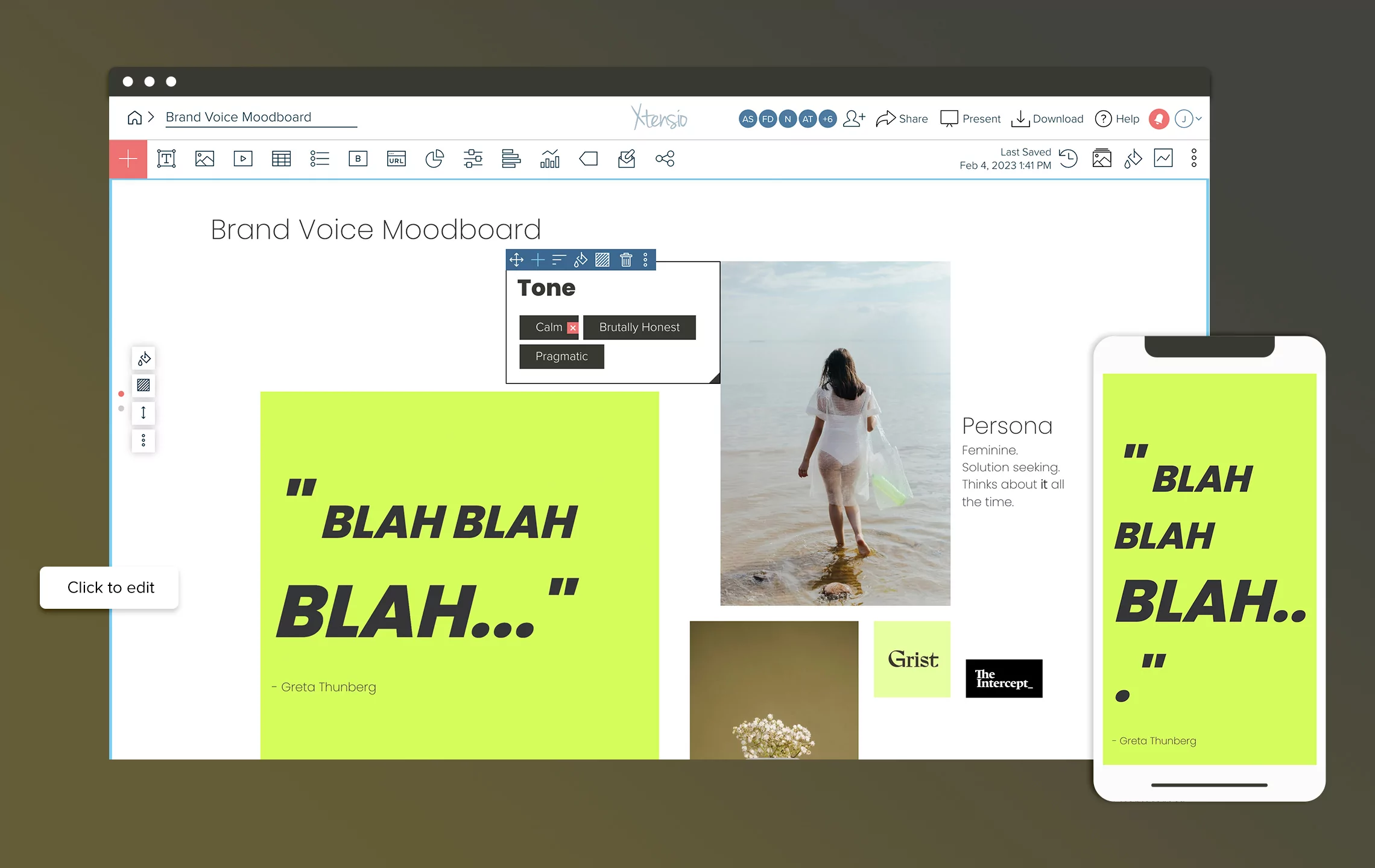Open the URL embed tool

(396, 159)
